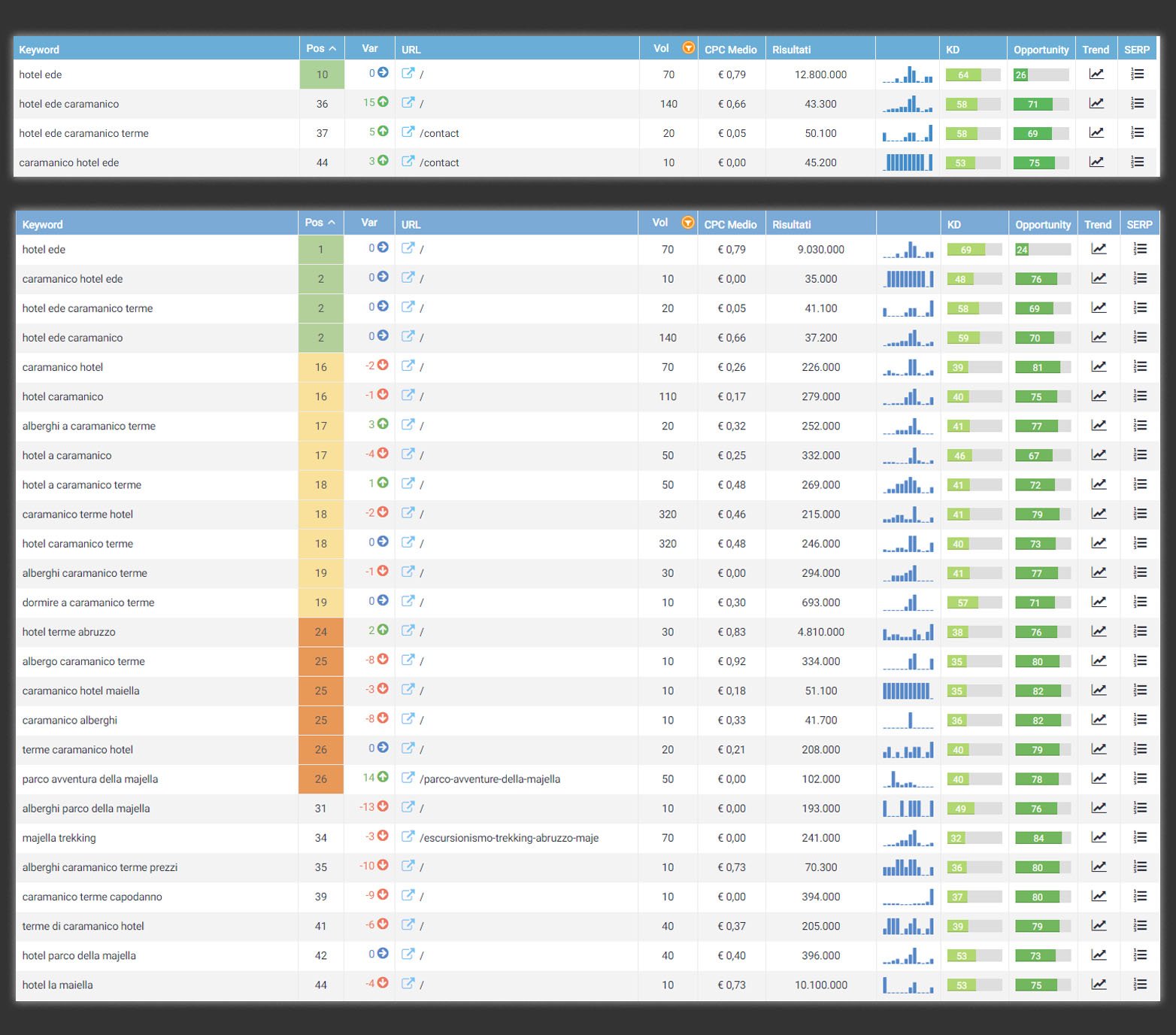Viewport: 1176px width, 1035px height.
Task: Click Keyword column header in the lower table
Action: 43,224
